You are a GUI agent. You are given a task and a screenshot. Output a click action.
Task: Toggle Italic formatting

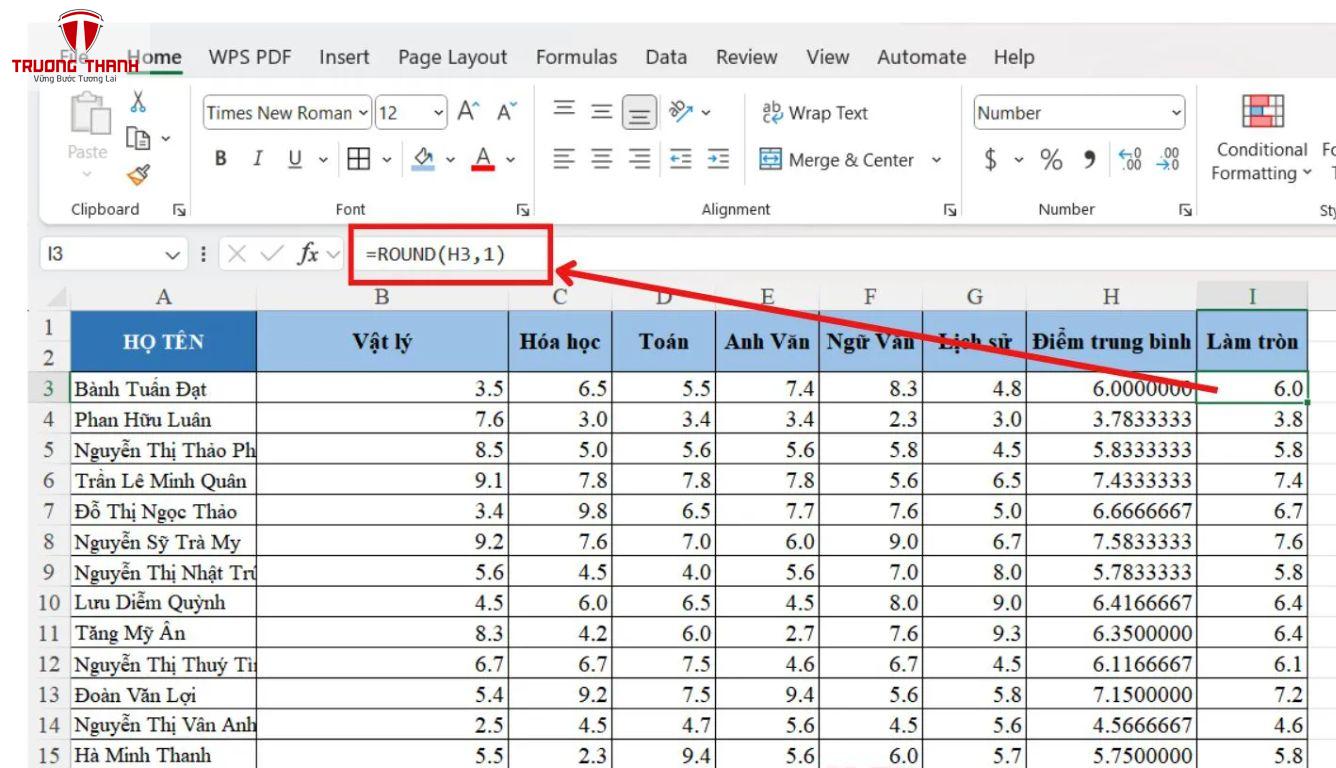click(257, 159)
